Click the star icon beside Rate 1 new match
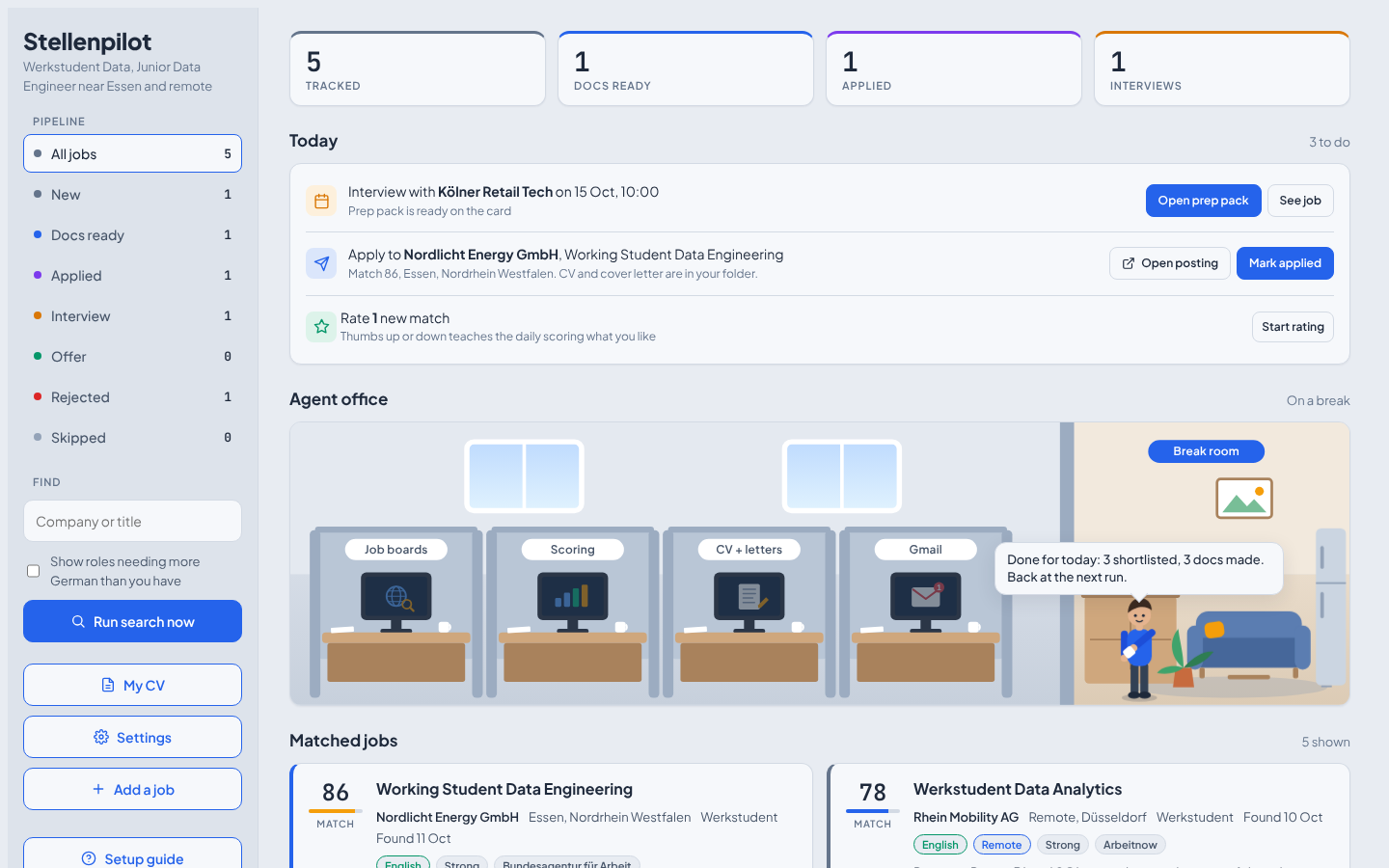 (321, 327)
